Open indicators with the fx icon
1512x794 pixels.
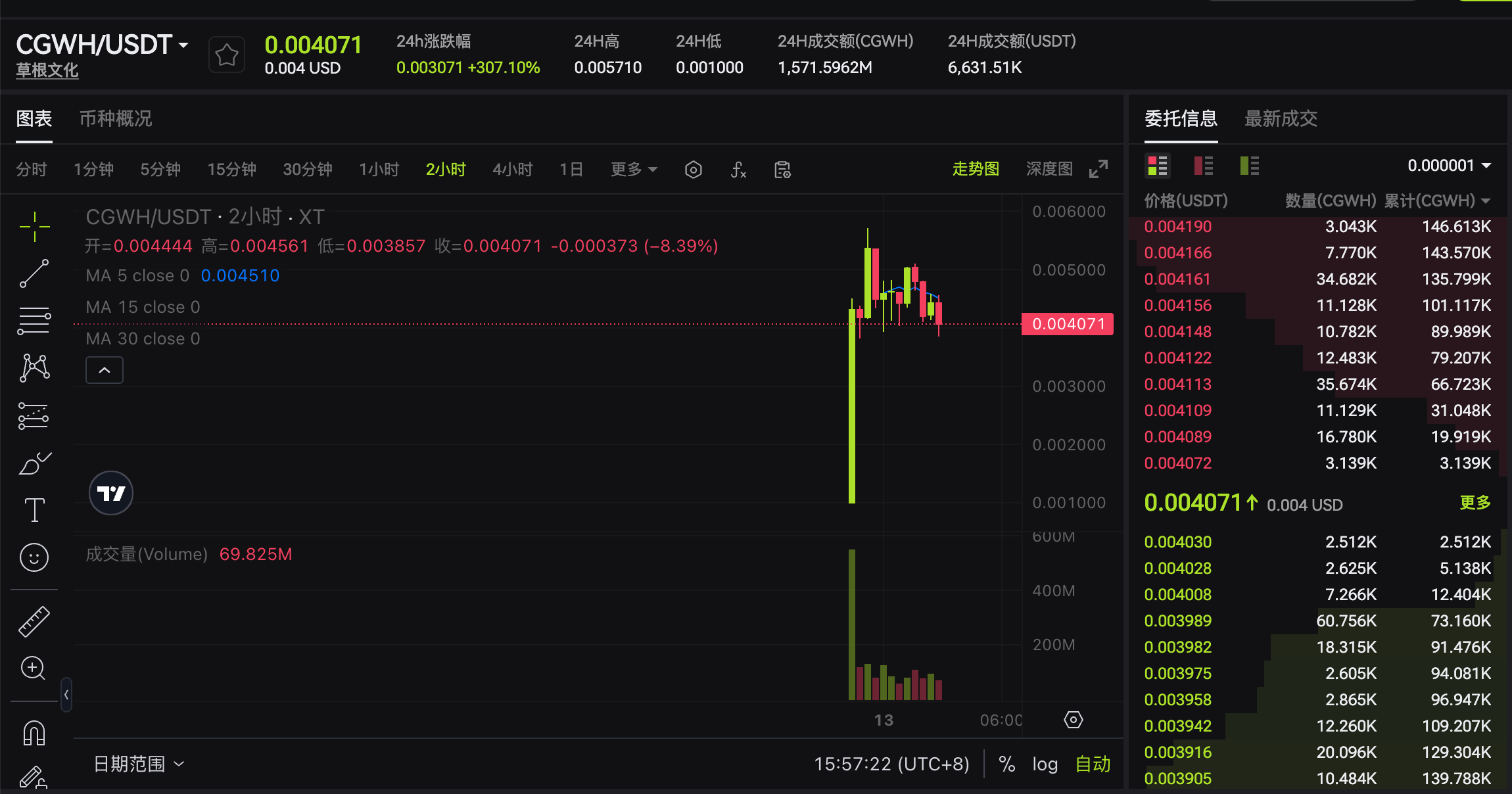[738, 169]
